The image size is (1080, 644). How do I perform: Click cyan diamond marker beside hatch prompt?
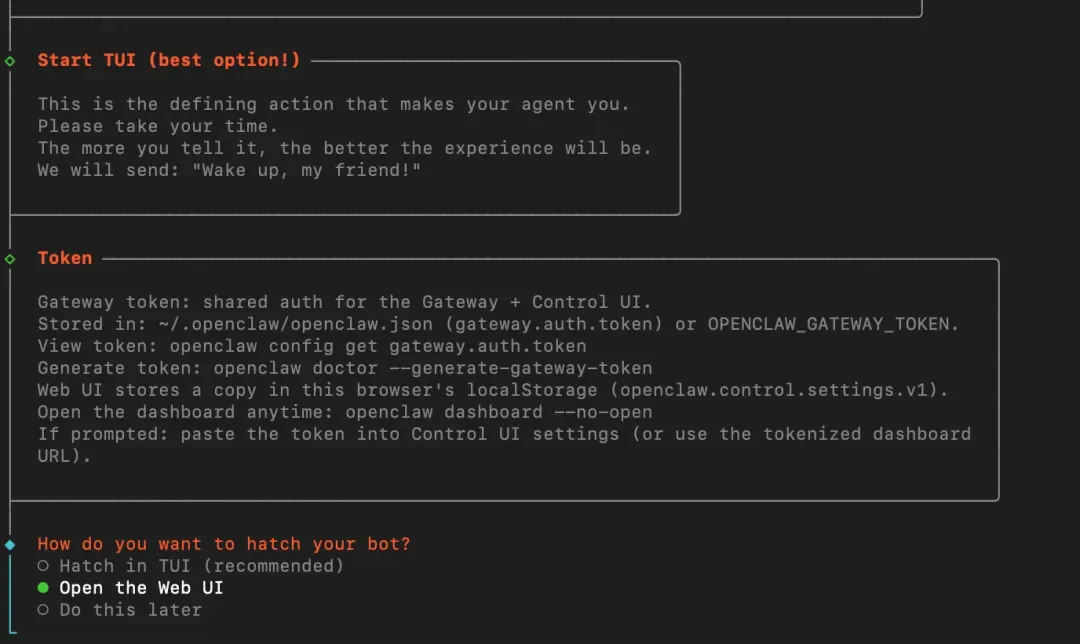10,545
